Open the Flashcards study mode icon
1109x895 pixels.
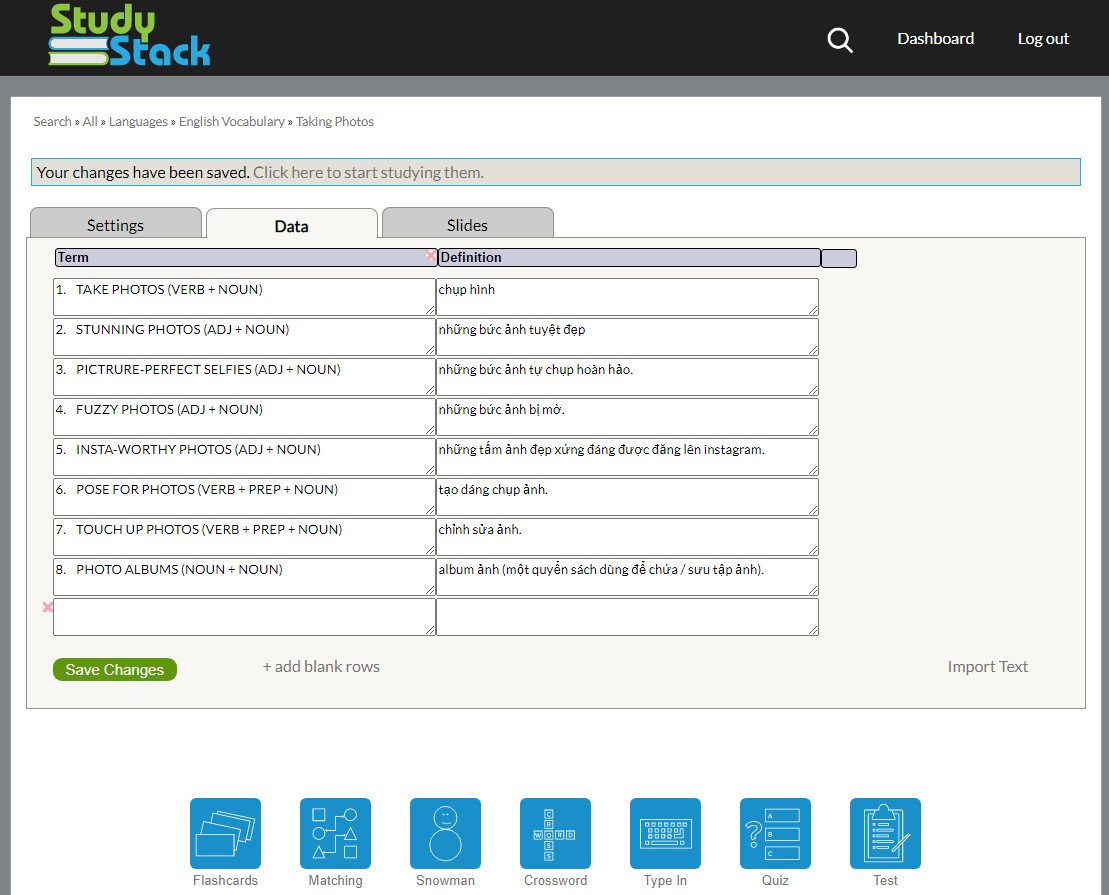(x=225, y=833)
